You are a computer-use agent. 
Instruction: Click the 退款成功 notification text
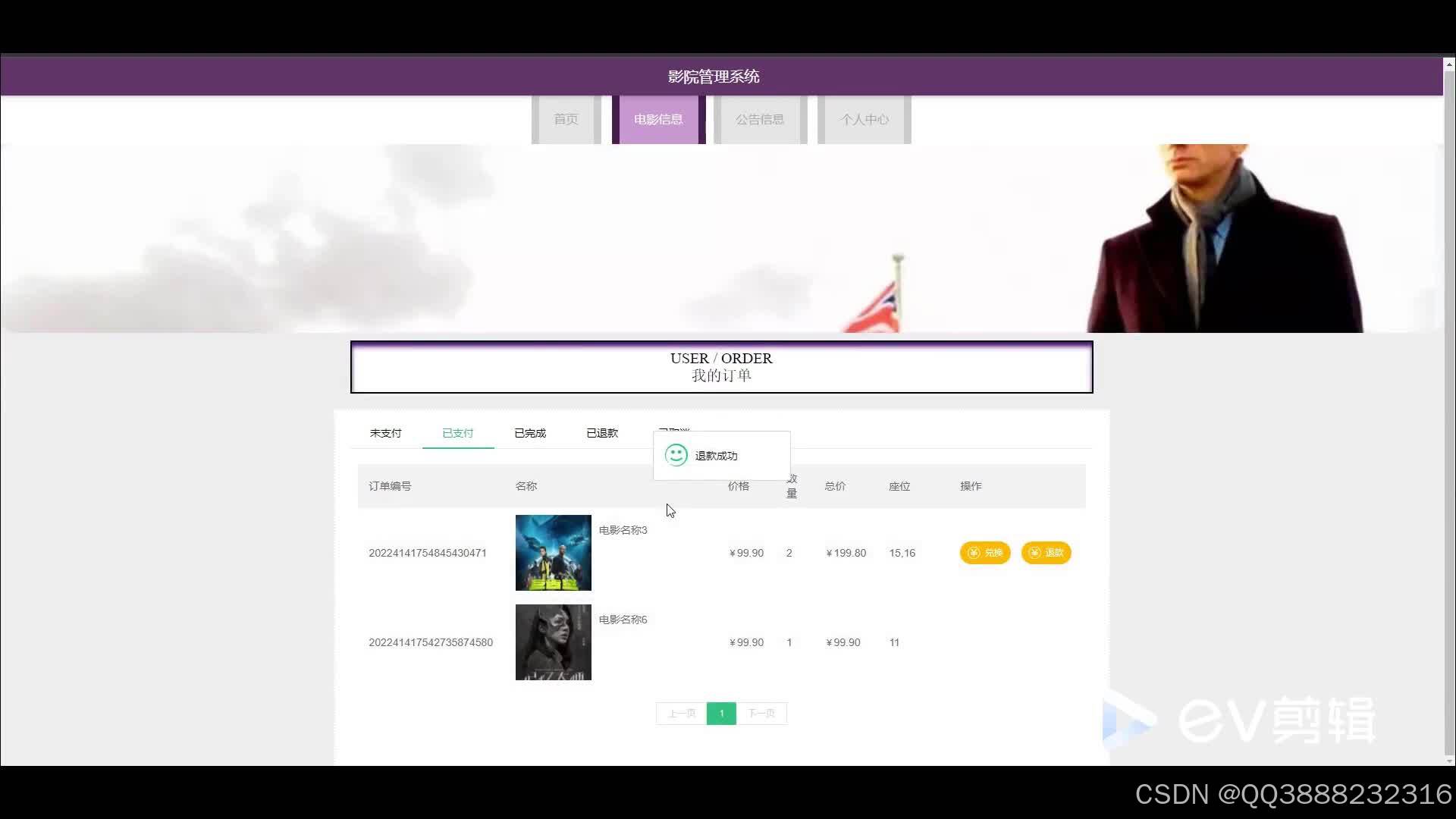(716, 456)
